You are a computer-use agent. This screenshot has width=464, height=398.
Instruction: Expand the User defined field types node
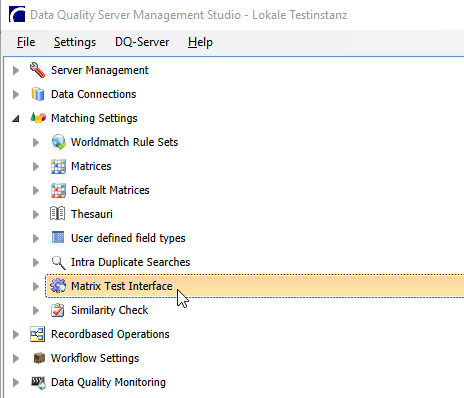(x=36, y=238)
